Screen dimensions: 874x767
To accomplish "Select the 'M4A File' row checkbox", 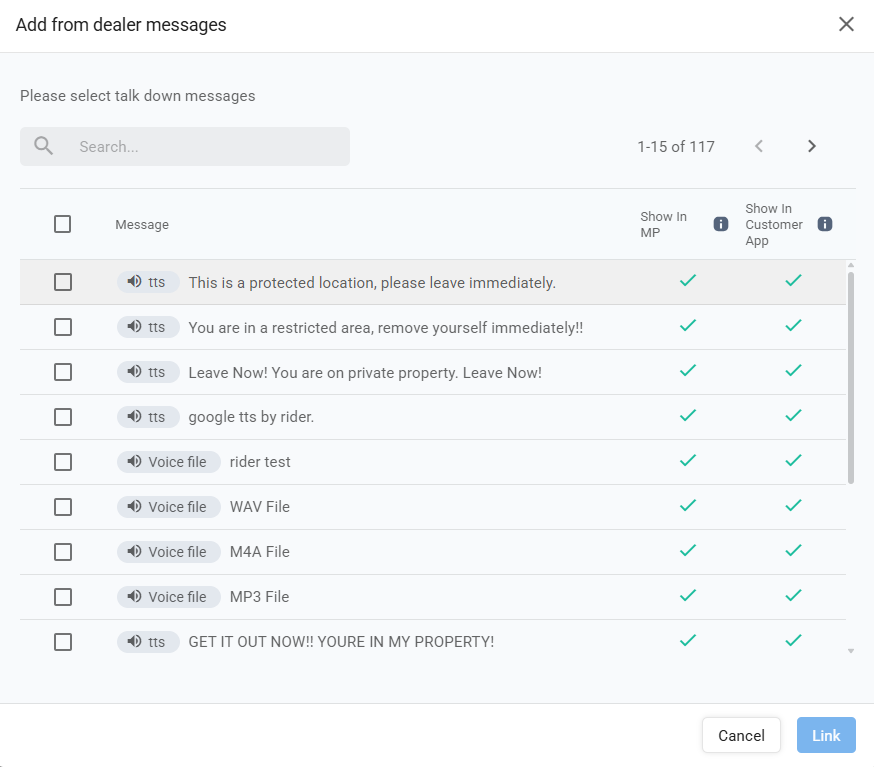I will 63,552.
